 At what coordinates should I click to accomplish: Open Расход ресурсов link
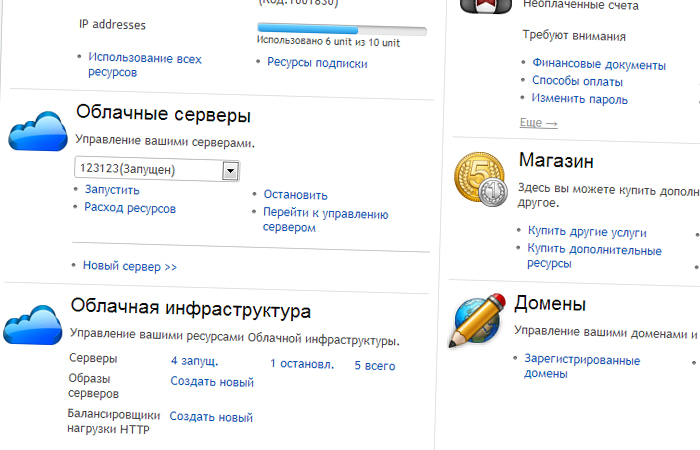click(x=130, y=208)
